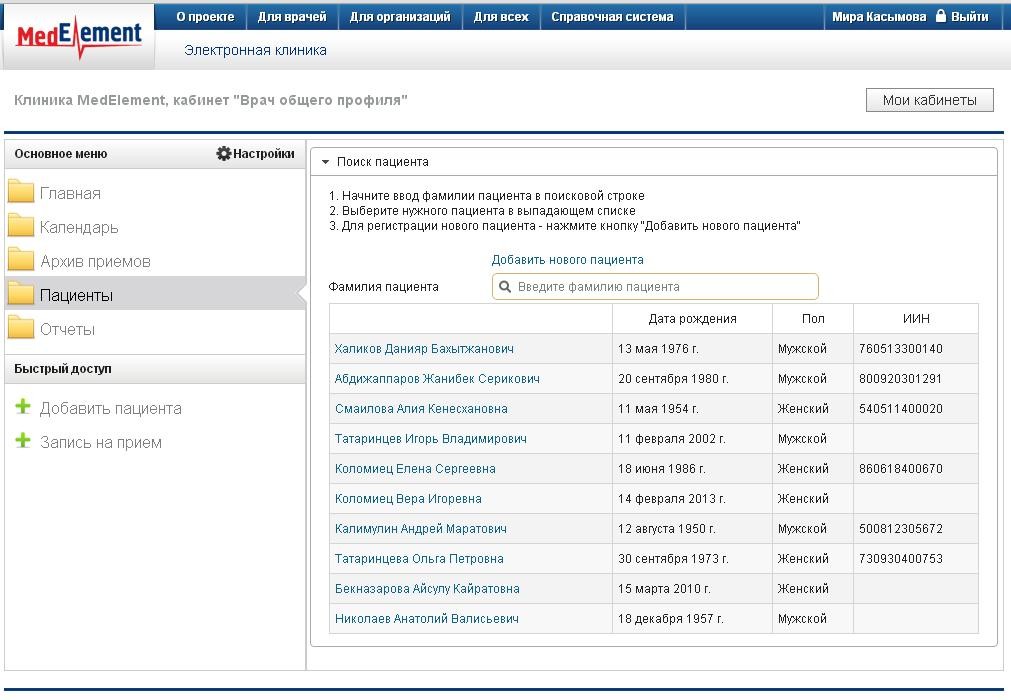Screen dimensions: 1011x700
Task: Open the Для врачей menu
Action: click(x=287, y=17)
